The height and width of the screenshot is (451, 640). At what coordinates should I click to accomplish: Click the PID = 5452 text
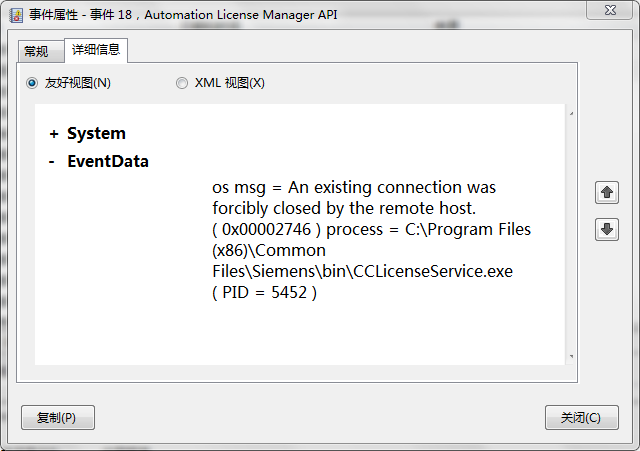point(264,292)
